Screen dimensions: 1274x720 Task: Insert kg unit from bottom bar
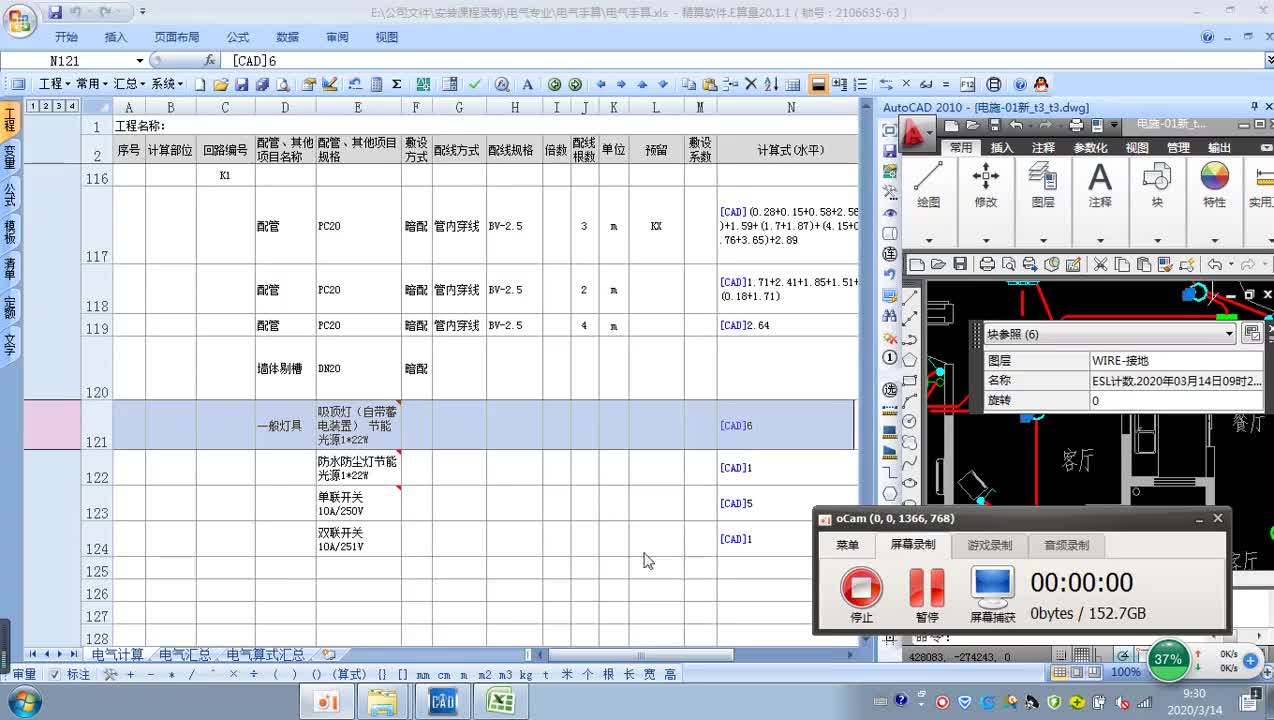[x=527, y=674]
